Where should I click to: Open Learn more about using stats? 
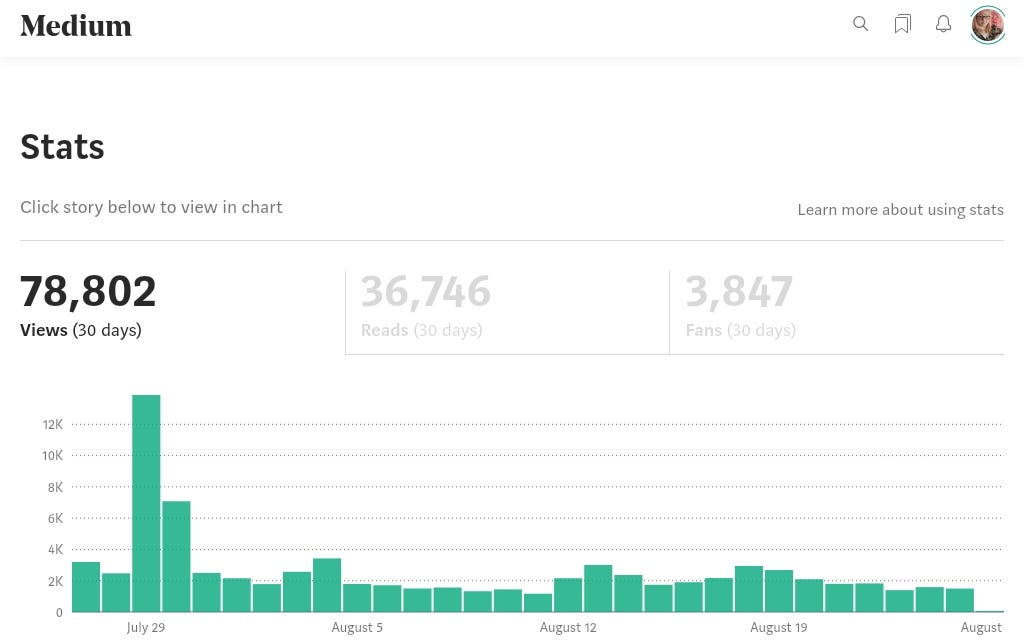901,210
